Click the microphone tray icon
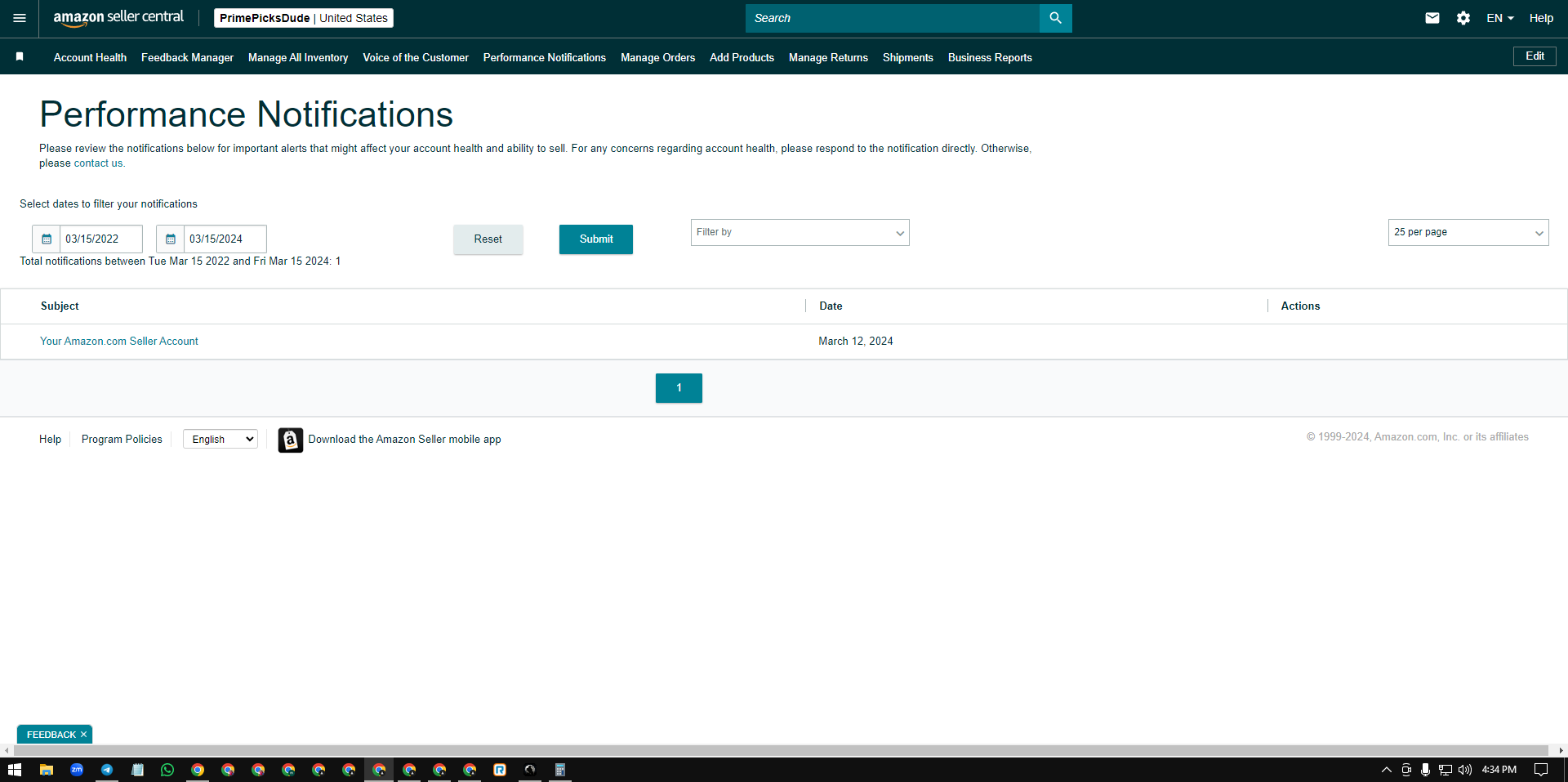1568x782 pixels. tap(1425, 770)
